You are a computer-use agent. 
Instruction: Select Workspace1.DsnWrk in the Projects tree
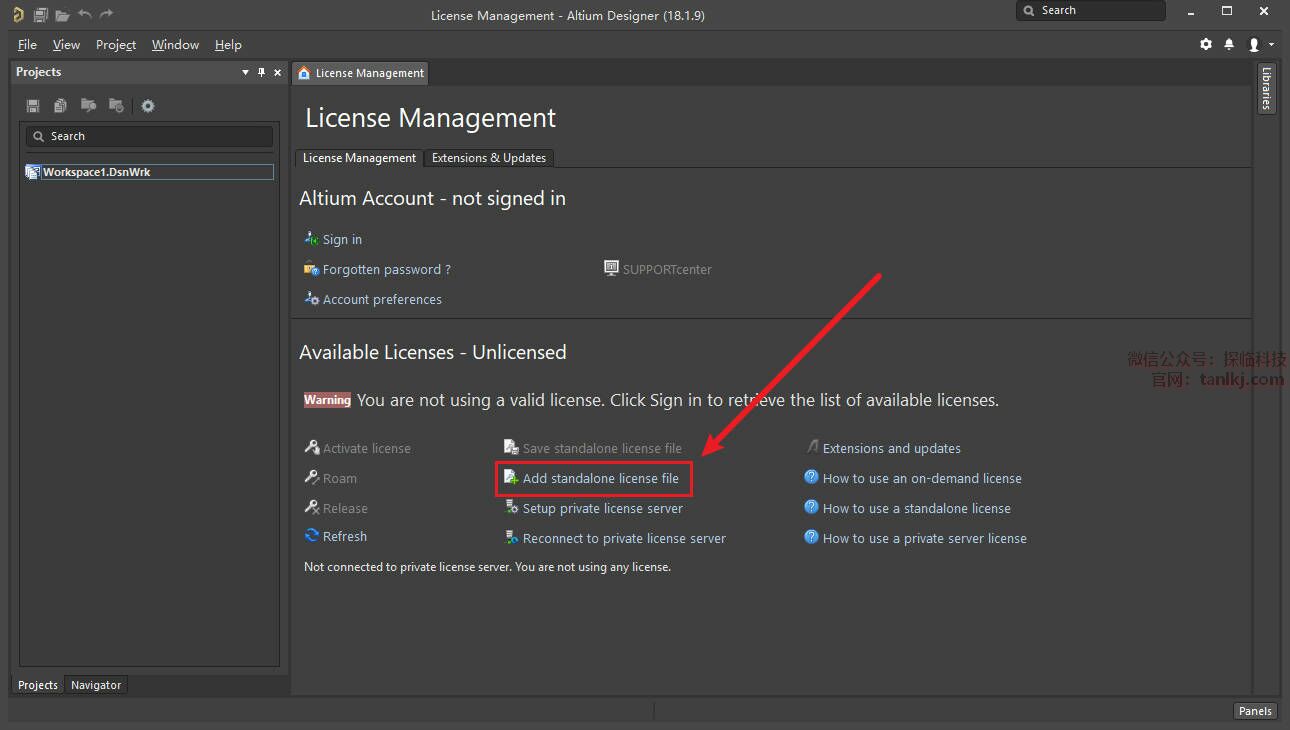coord(149,172)
